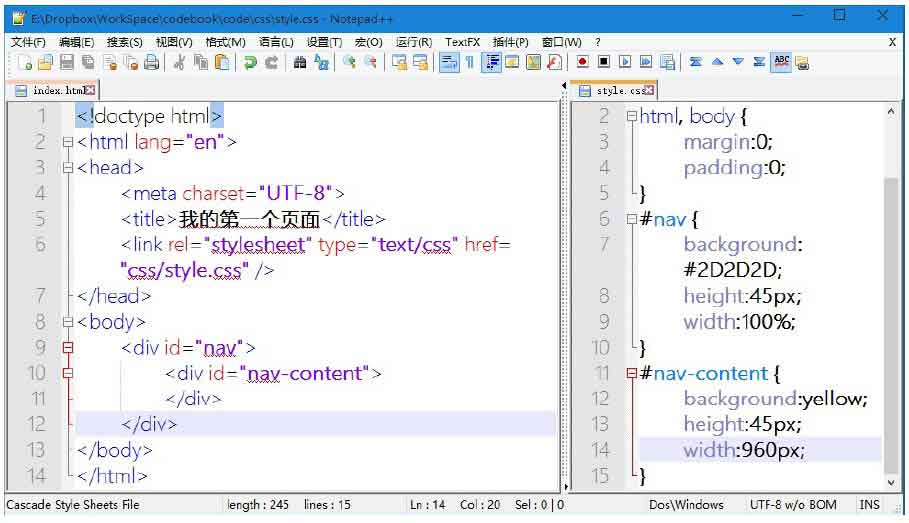Open the ? help menu
The height and width of the screenshot is (523, 909).
[x=598, y=42]
